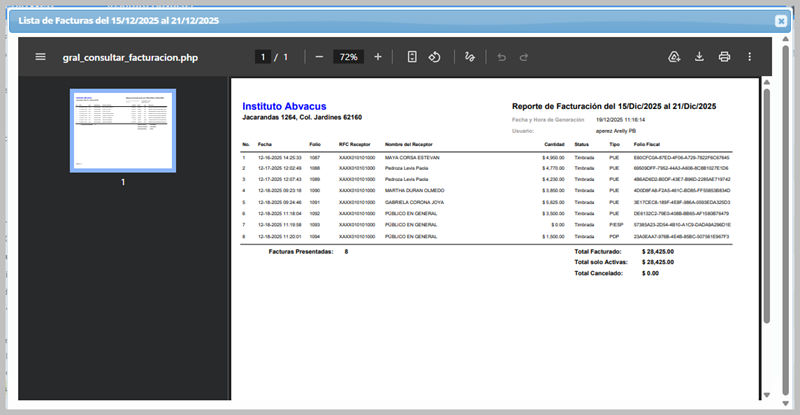Open the draw annotation tool

469,57
